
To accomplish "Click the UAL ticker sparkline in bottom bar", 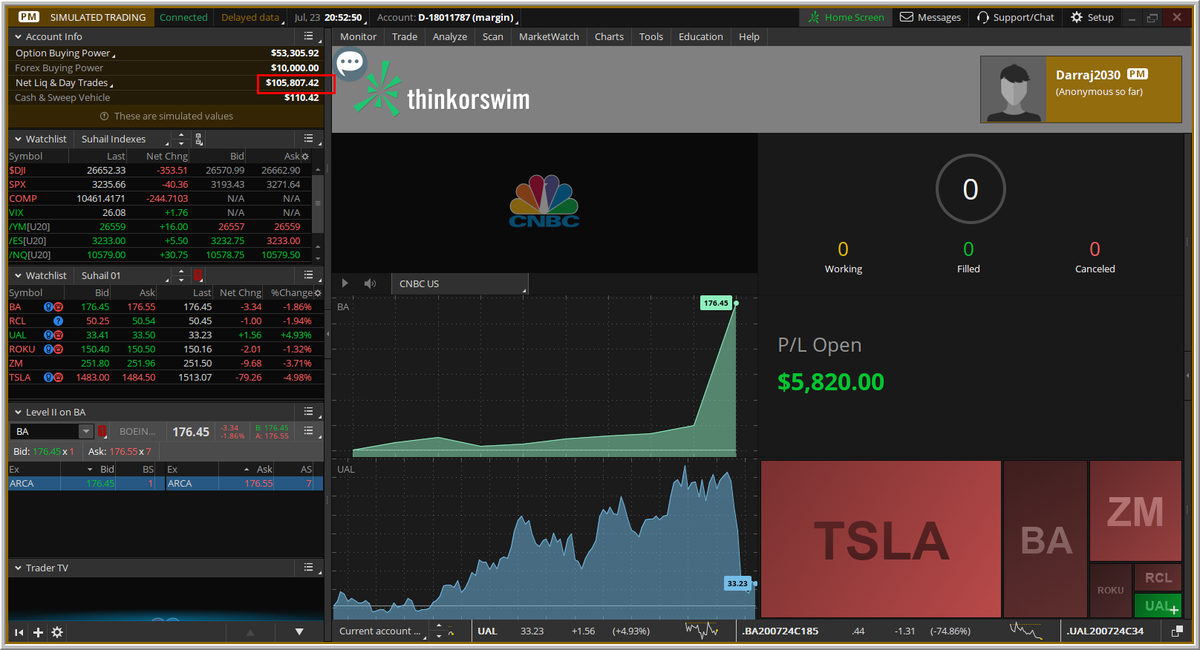I will tap(702, 630).
